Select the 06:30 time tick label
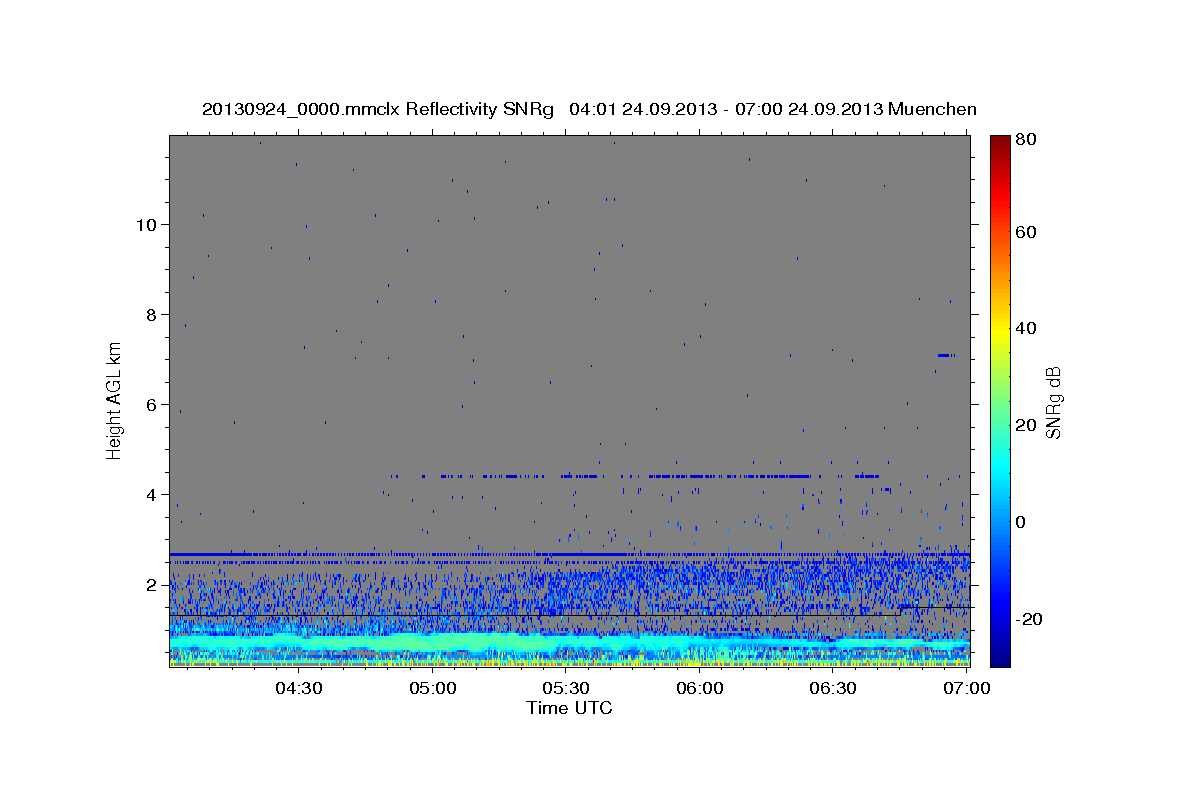Viewport: 1200px width, 800px height. [834, 688]
